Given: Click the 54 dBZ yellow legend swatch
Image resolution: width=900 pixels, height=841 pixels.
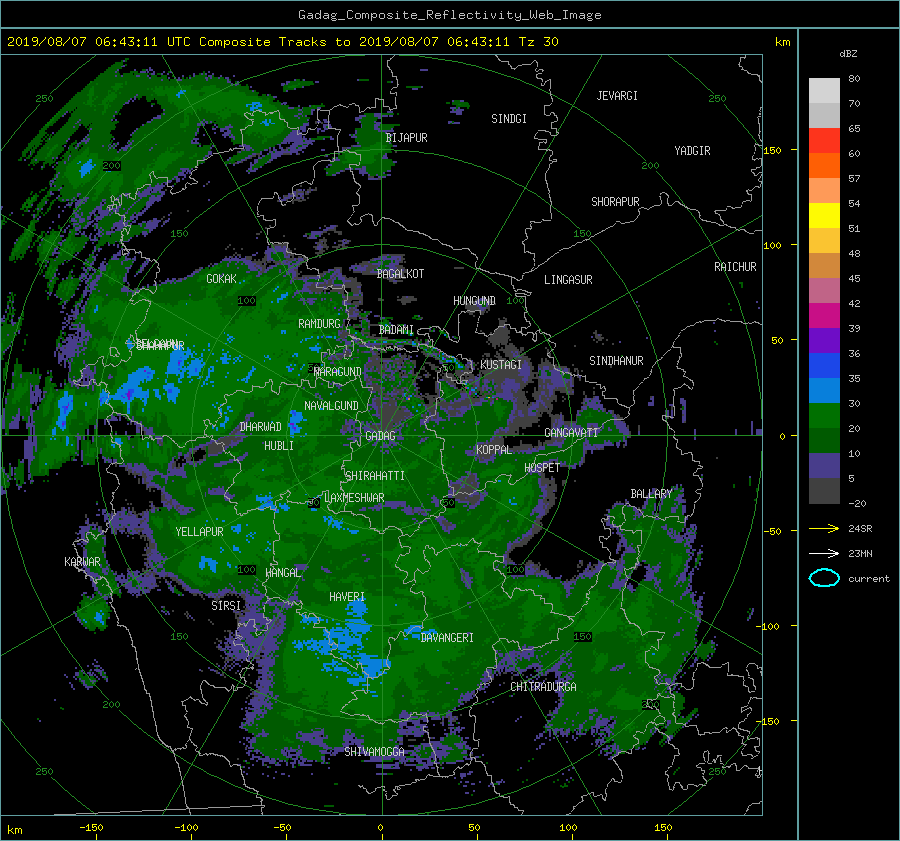Looking at the screenshot, I should point(824,216).
